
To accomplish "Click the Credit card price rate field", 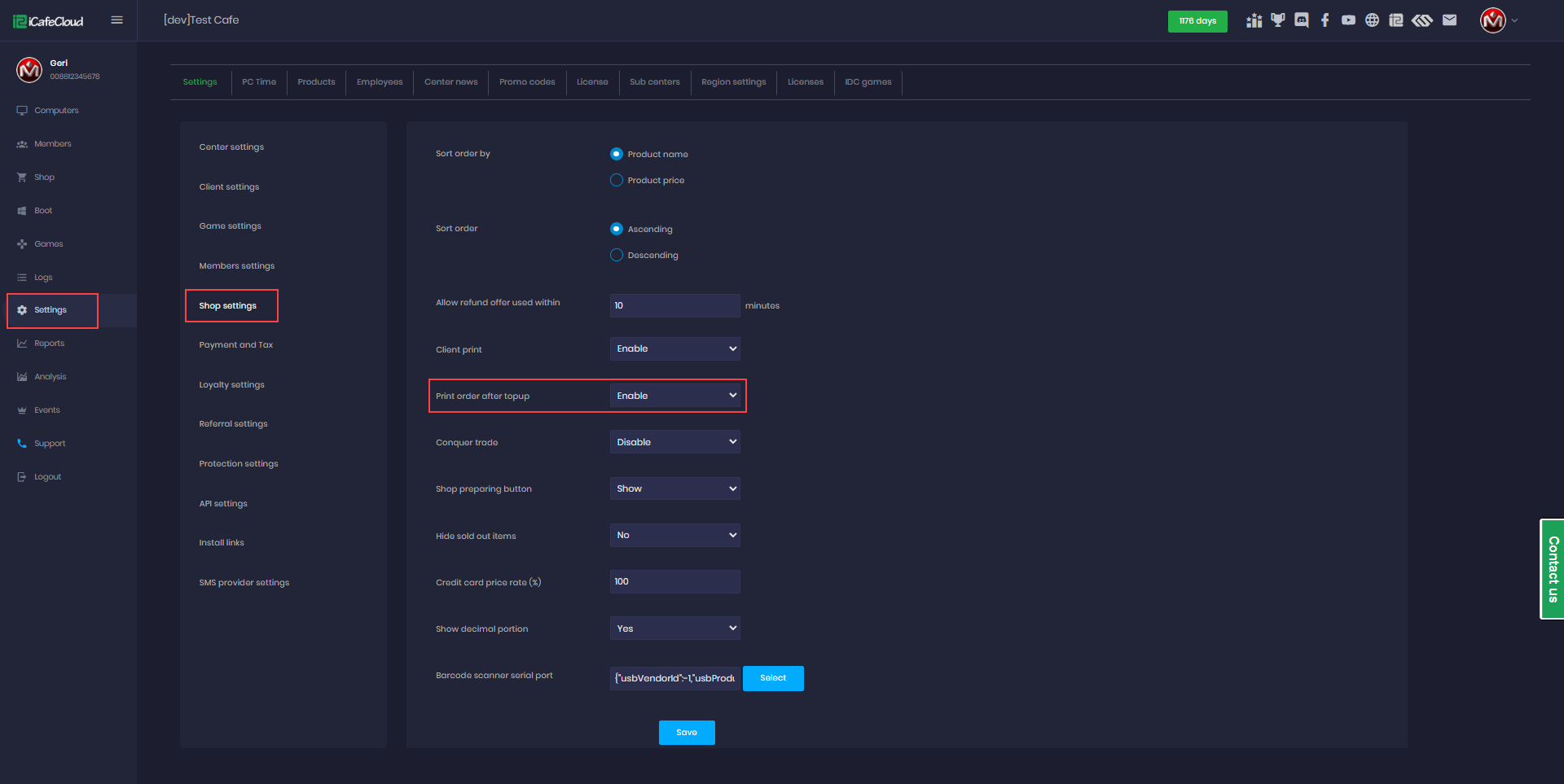I will [674, 581].
